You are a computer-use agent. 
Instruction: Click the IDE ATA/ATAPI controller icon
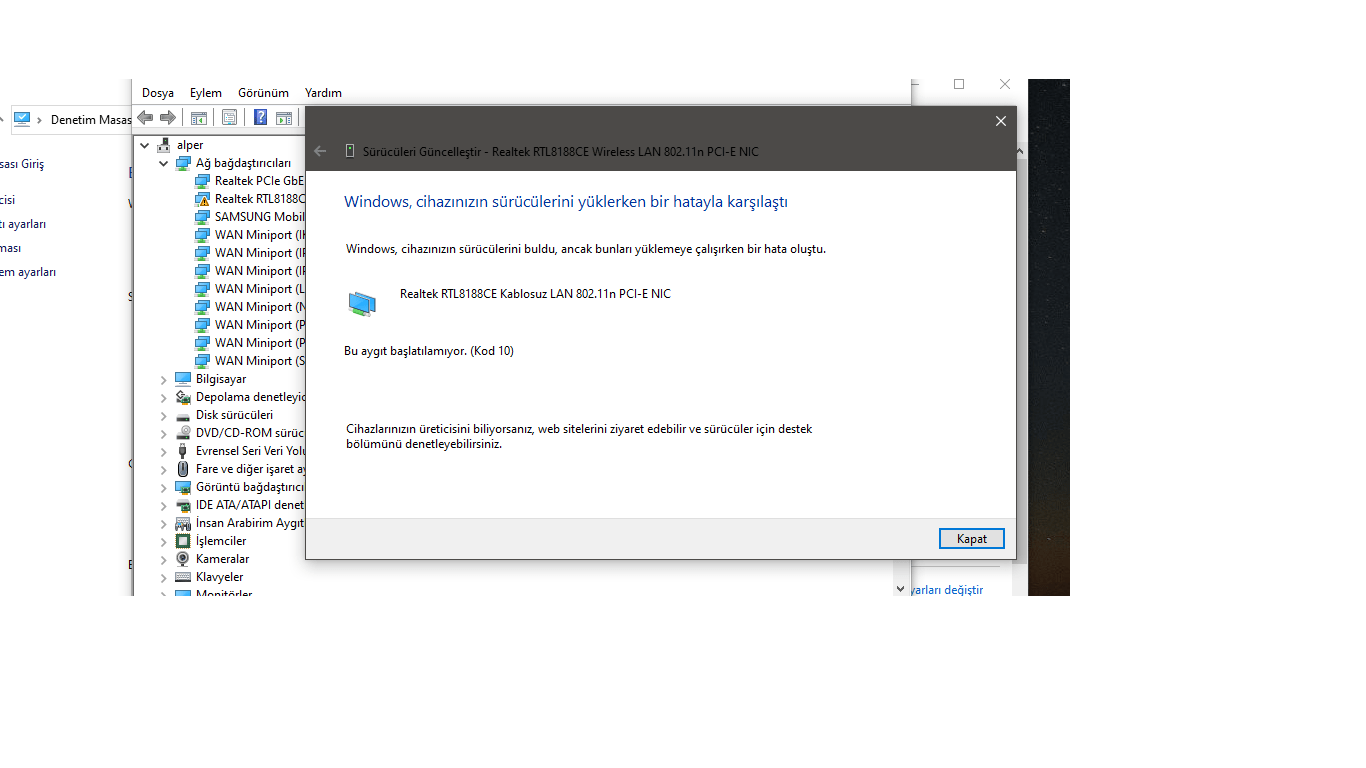(183, 505)
